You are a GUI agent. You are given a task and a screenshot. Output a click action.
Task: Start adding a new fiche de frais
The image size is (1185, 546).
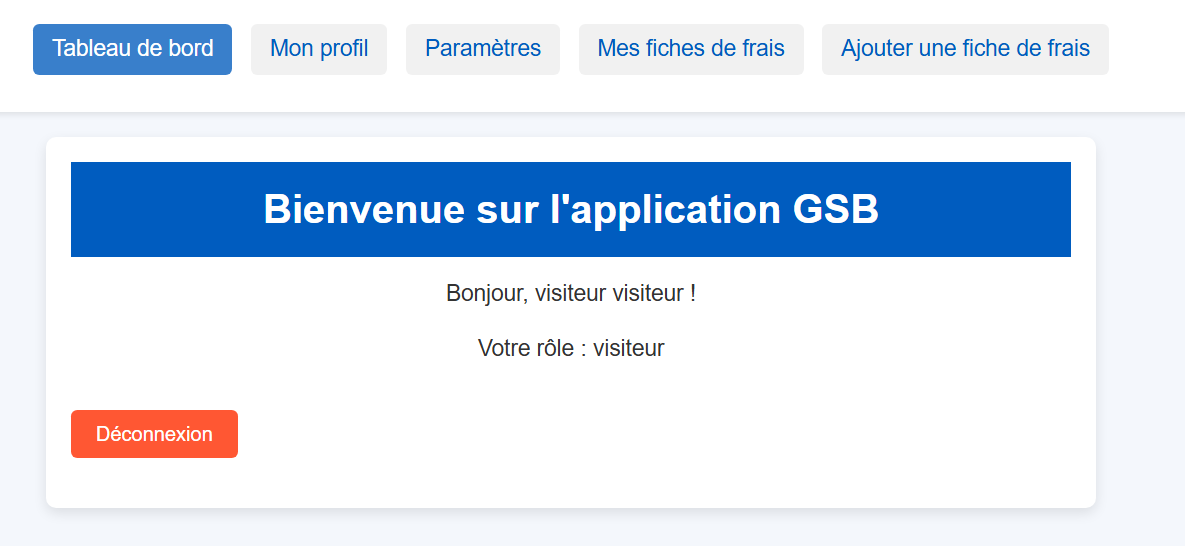tap(965, 49)
